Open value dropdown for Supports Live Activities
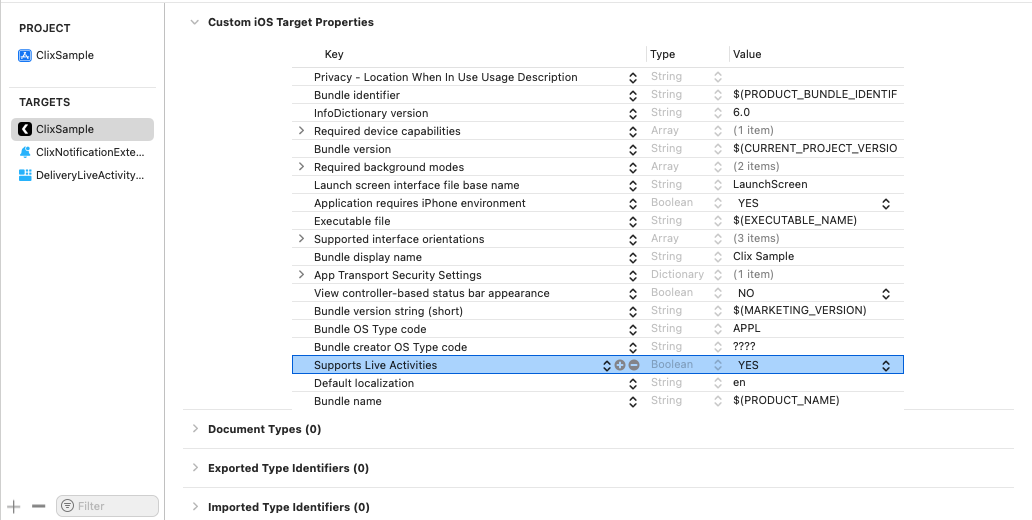The width and height of the screenshot is (1032, 520). click(x=886, y=365)
